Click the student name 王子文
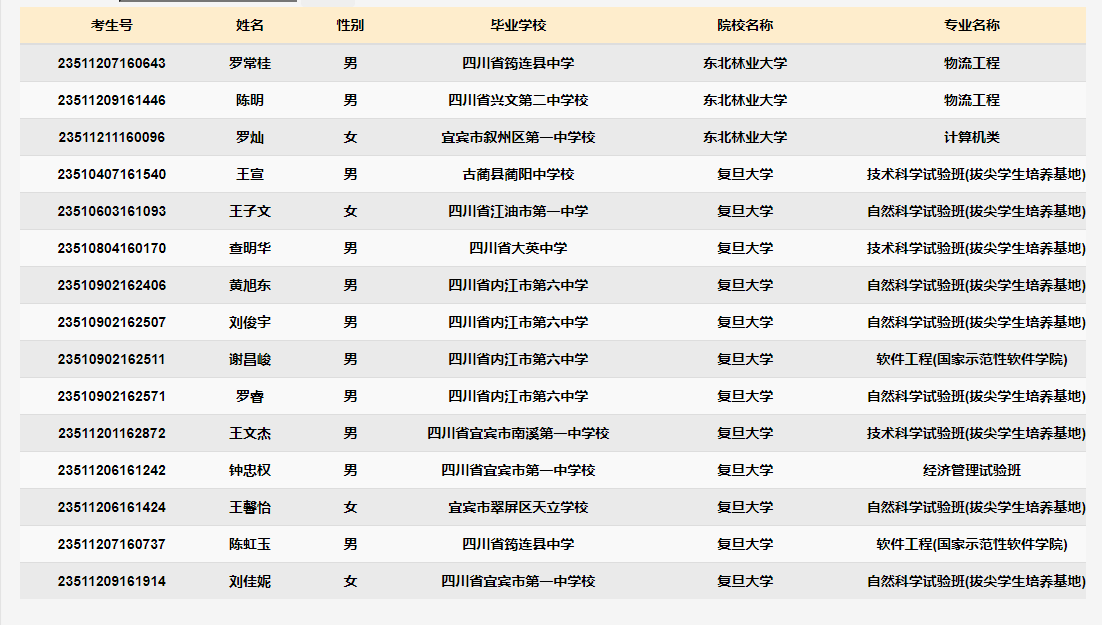Viewport: 1102px width, 625px height. [x=249, y=211]
